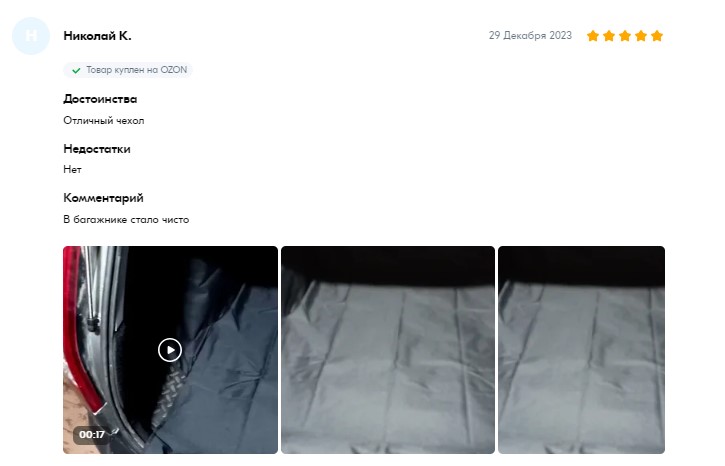Screen dimensions: 725x466
Task: Click the reviewer avatar with letter Н
Action: pyautogui.click(x=31, y=36)
